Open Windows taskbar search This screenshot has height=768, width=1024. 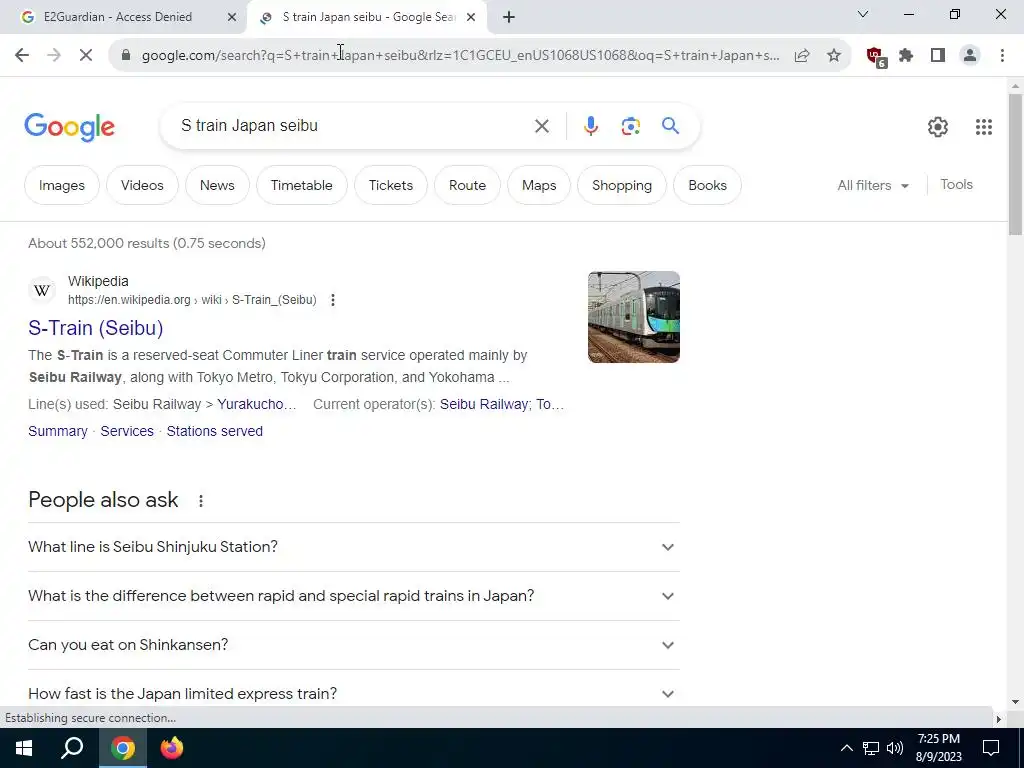click(72, 748)
